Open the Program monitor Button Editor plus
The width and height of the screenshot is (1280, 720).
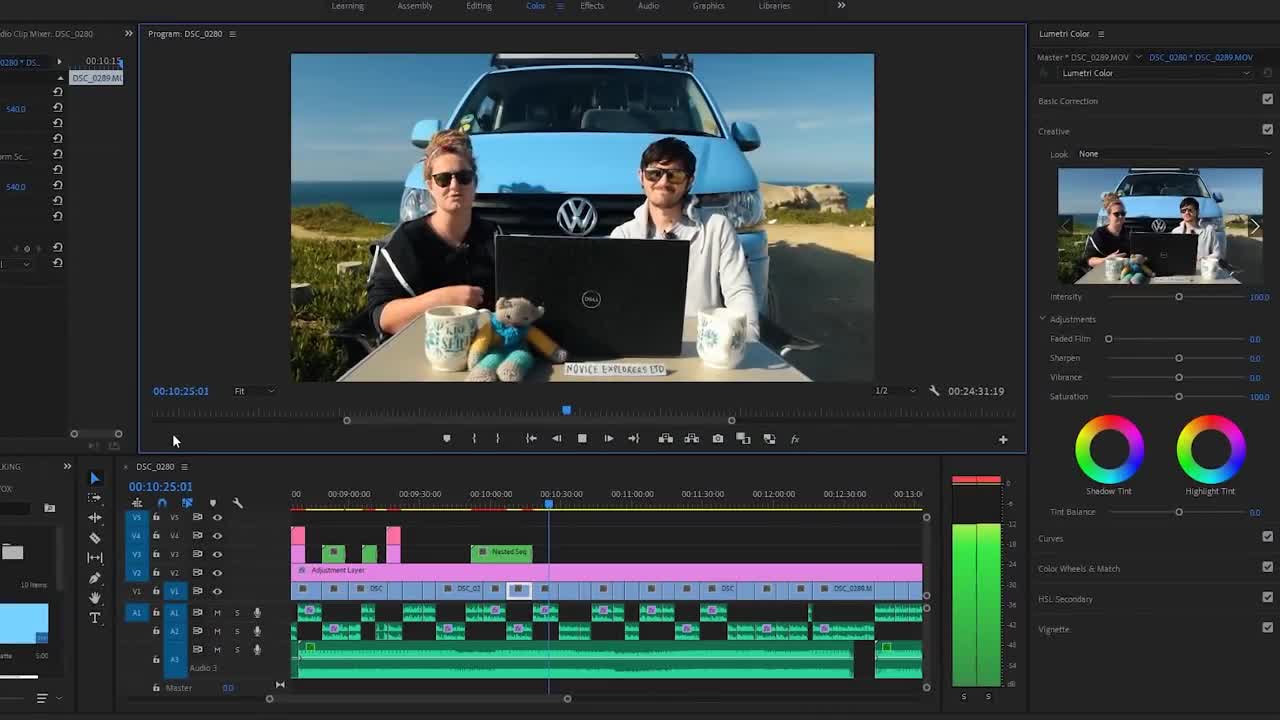(x=1003, y=439)
